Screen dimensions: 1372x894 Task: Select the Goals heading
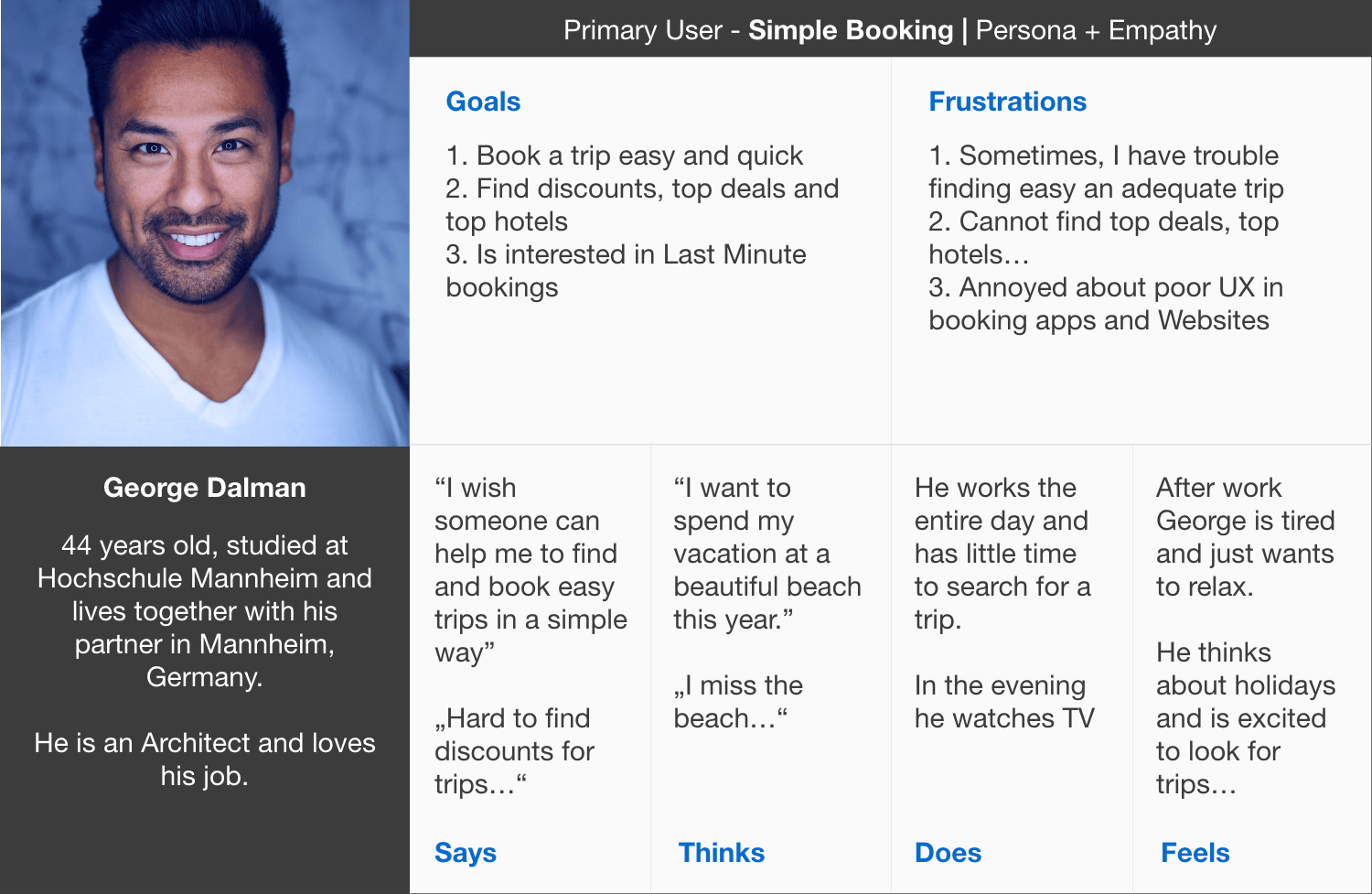(x=483, y=102)
